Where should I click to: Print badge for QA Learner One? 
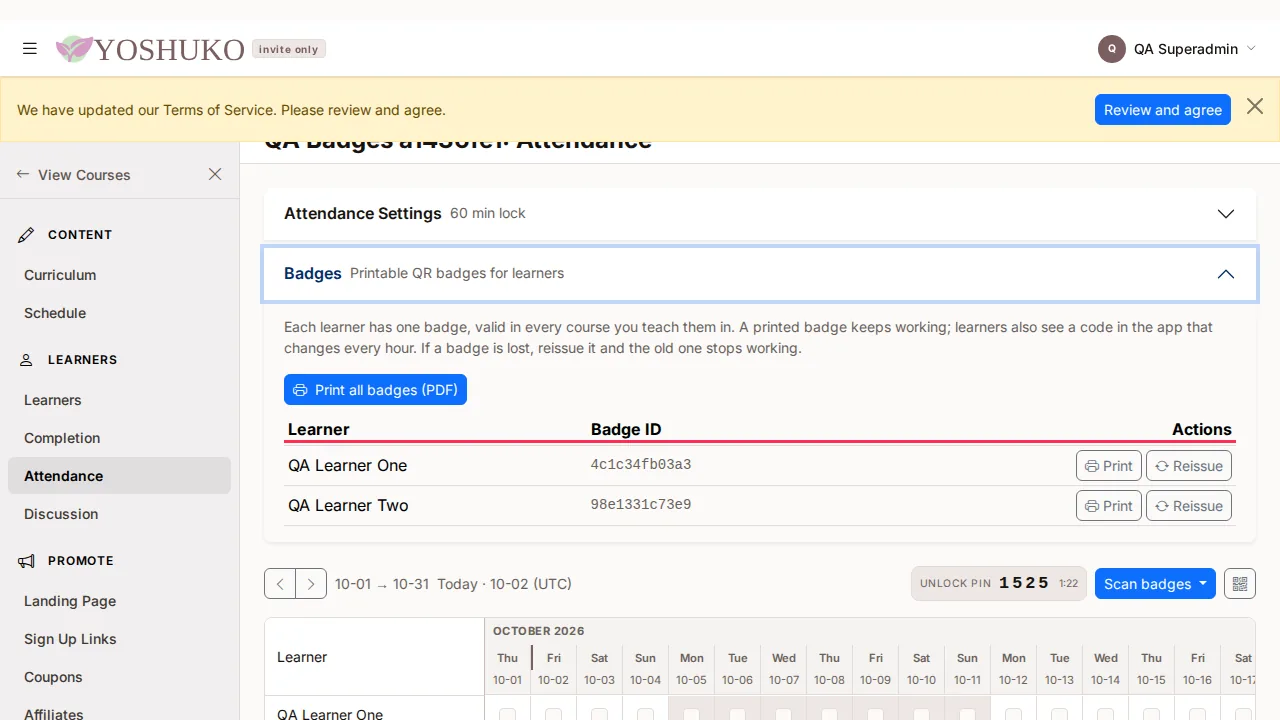tap(1109, 466)
